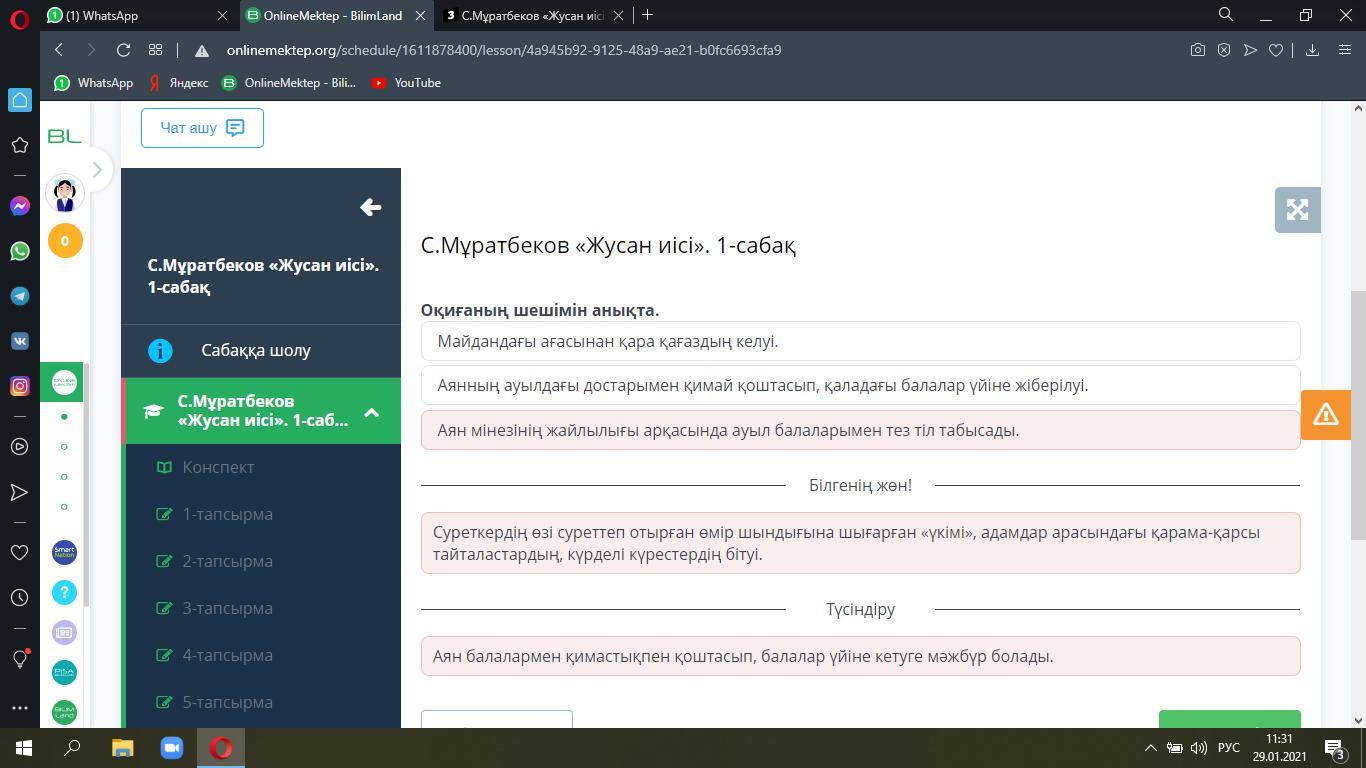
Task: Click the orange warning report button
Action: pos(1326,414)
